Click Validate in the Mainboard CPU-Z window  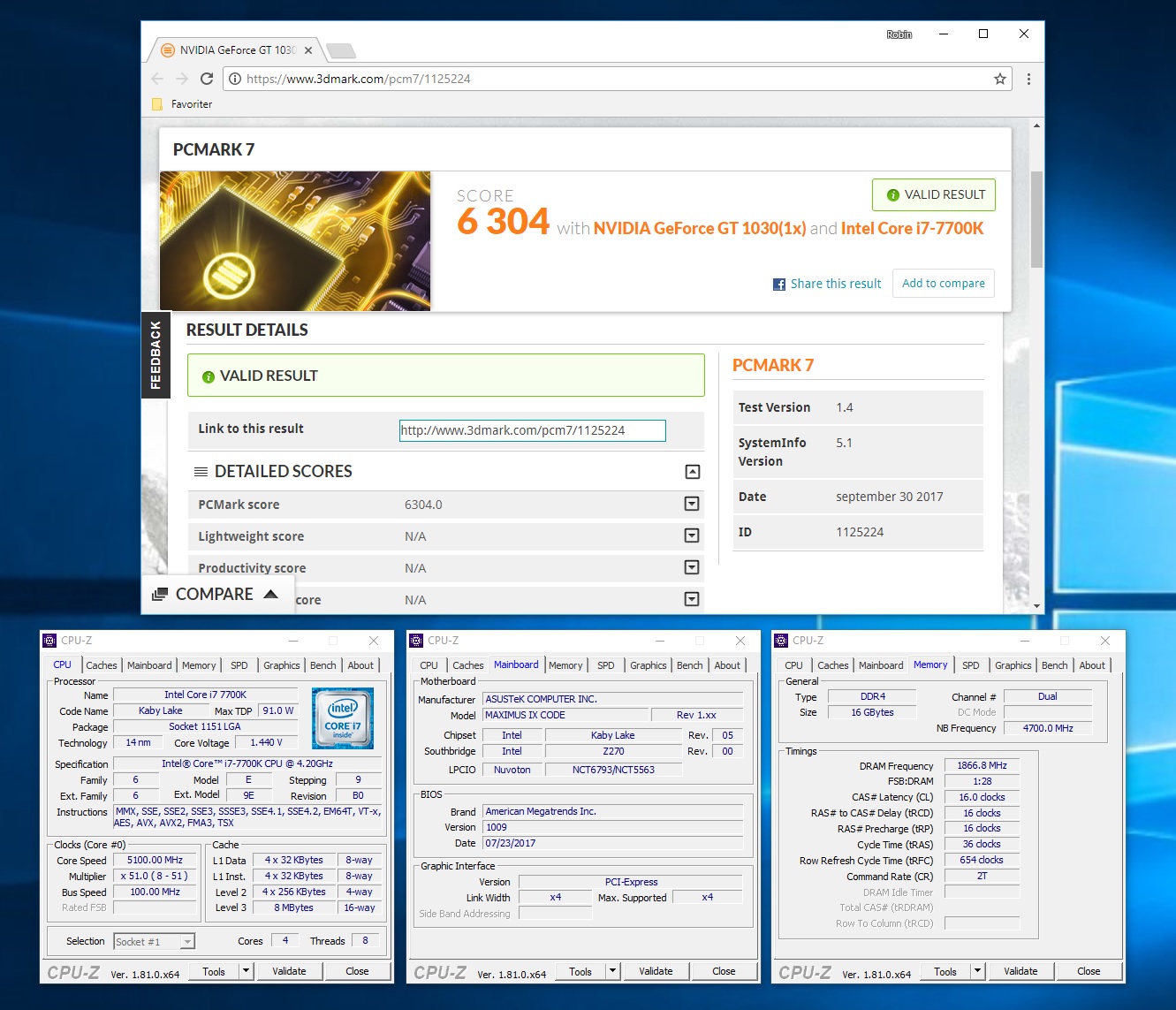(656, 971)
